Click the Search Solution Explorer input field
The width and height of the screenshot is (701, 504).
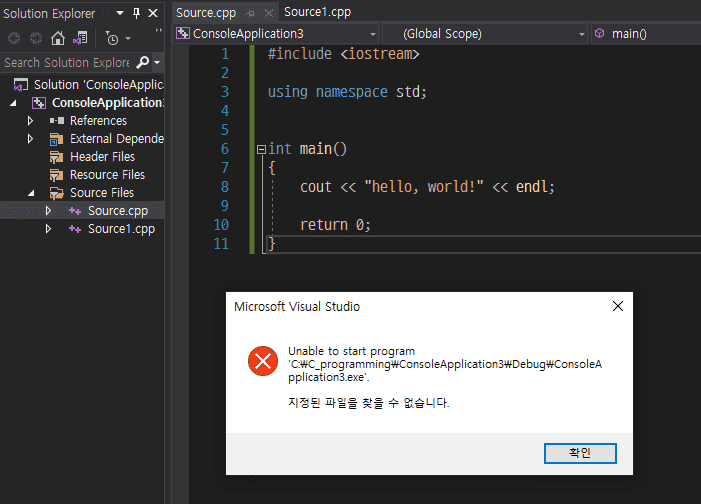[x=67, y=63]
